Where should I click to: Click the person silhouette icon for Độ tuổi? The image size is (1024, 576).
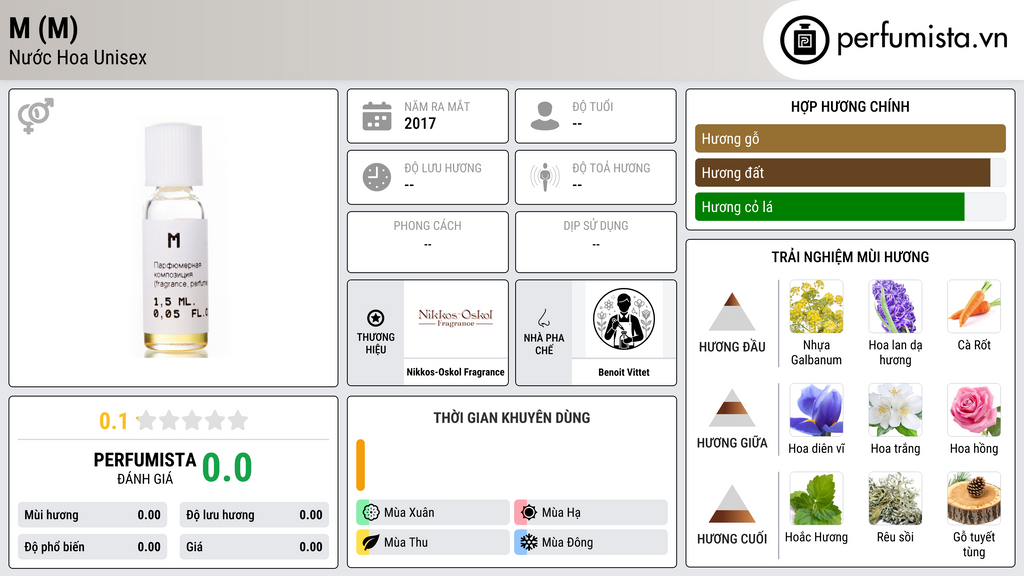tap(545, 116)
